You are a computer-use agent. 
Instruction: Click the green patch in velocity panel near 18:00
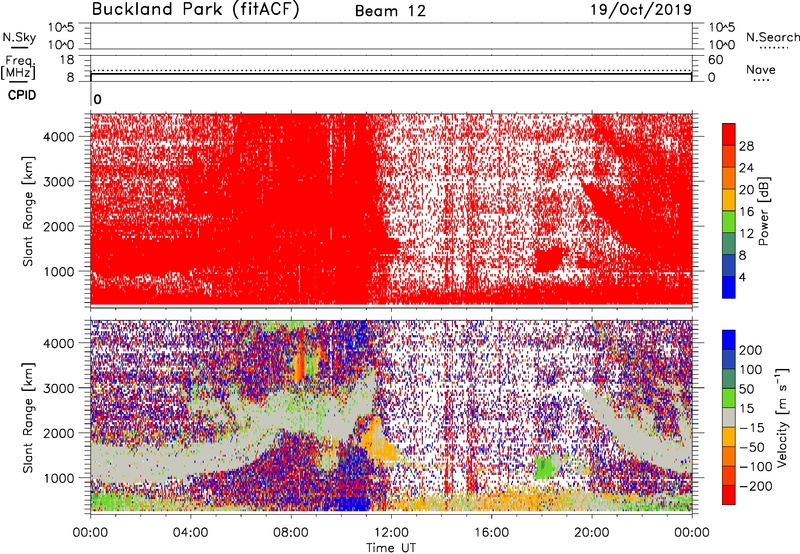(x=546, y=467)
